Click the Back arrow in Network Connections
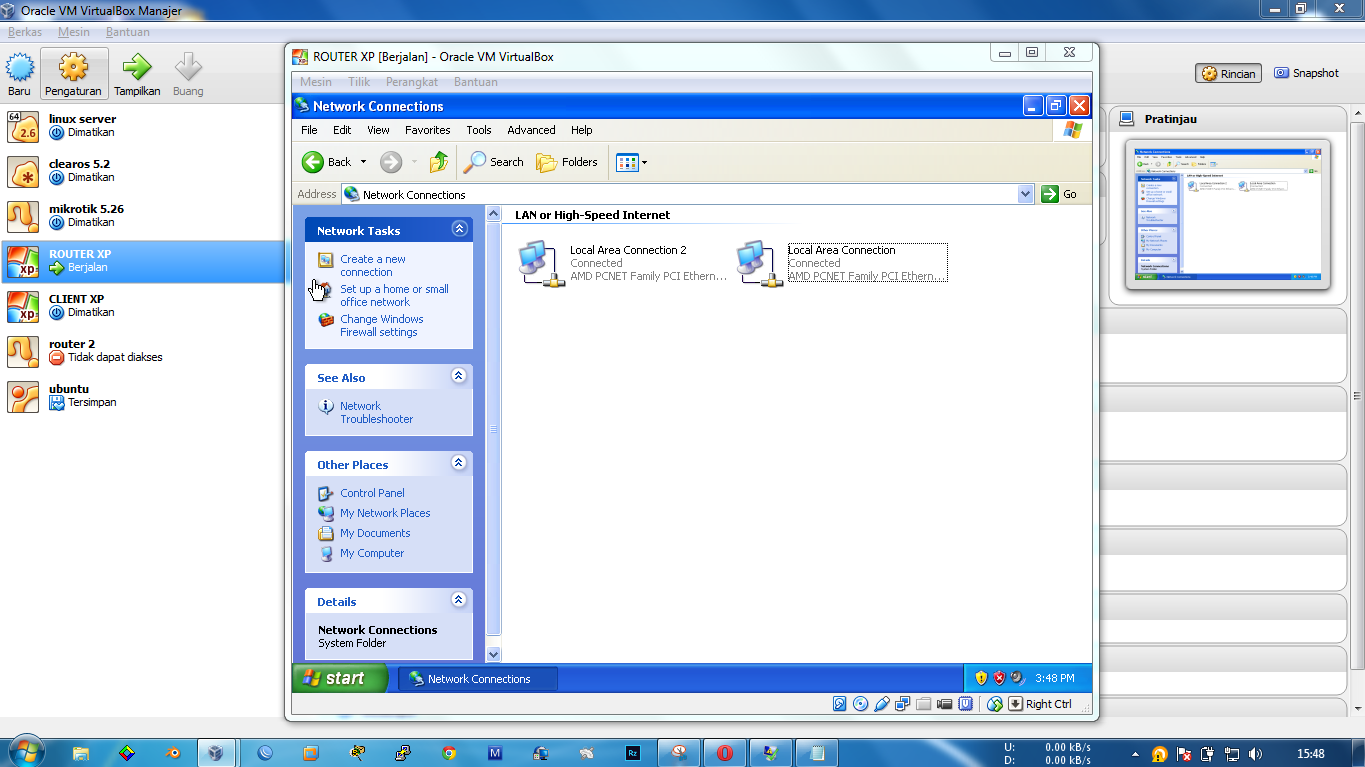This screenshot has height=767, width=1365. tap(313, 162)
